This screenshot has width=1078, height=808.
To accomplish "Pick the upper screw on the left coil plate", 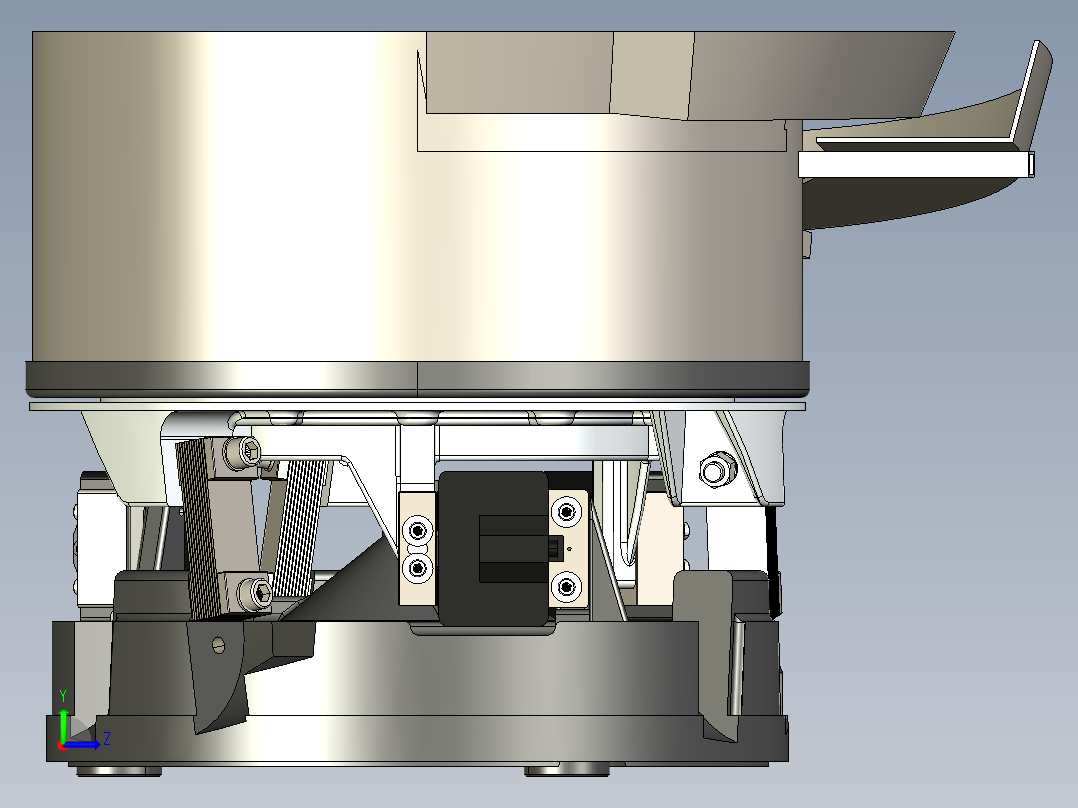I will pos(417,531).
